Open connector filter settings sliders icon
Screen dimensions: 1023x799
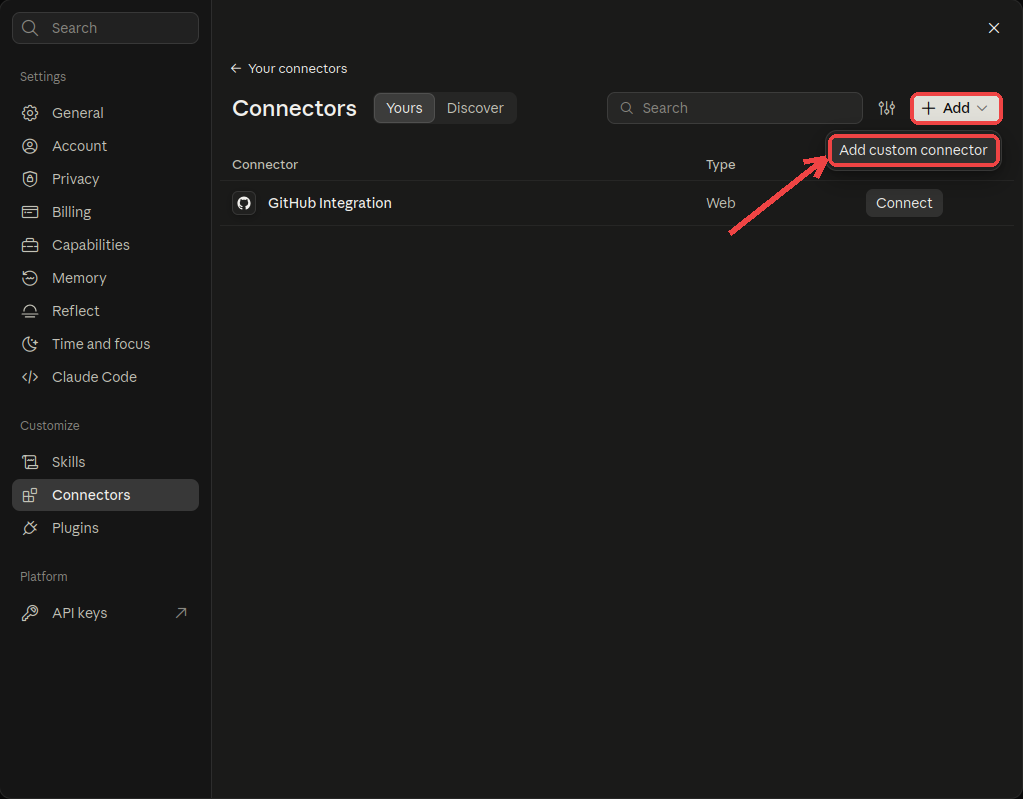887,108
